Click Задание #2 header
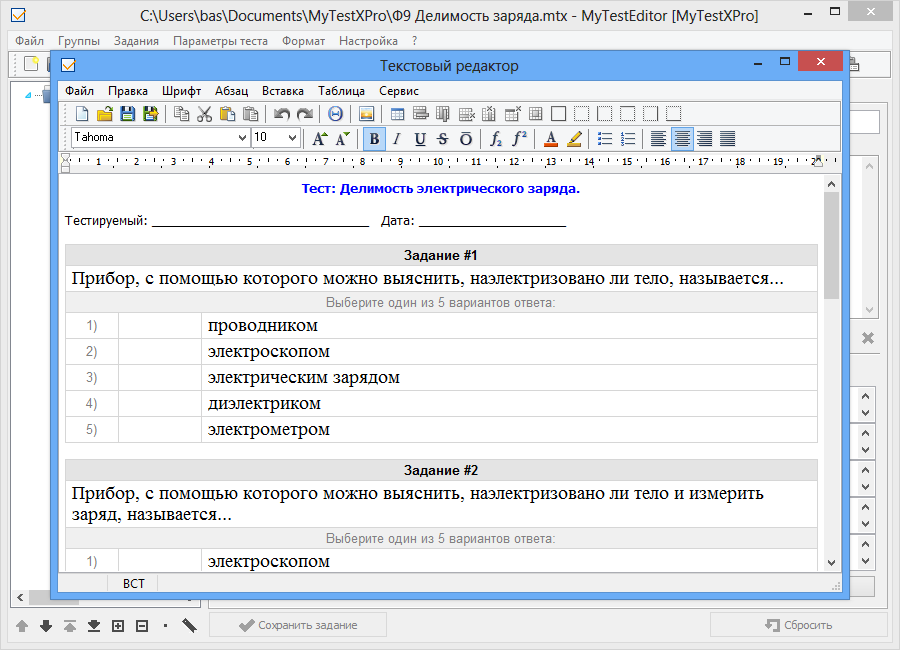 (x=441, y=470)
